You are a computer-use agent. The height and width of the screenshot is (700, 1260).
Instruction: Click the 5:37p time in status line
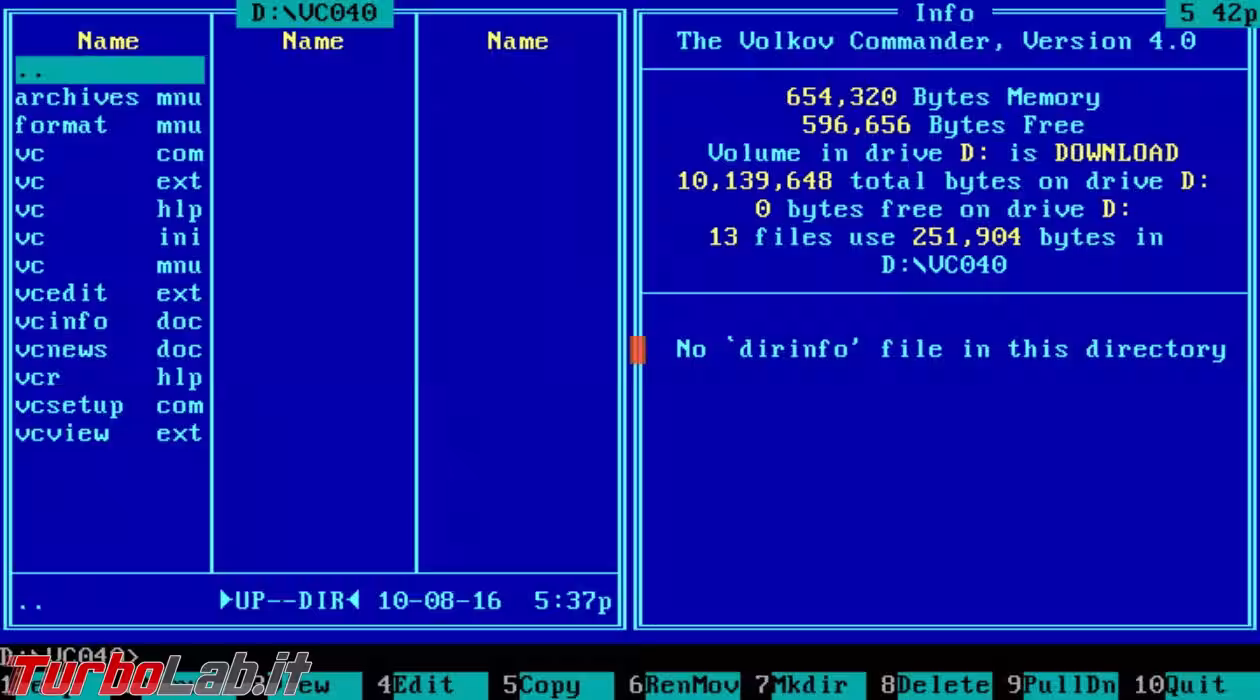(x=573, y=601)
